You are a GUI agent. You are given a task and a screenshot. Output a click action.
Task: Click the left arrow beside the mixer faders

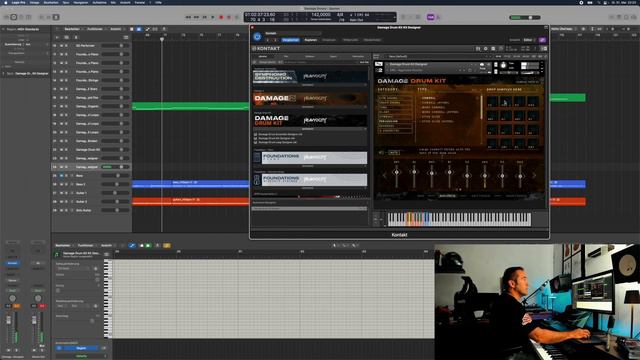[384, 176]
